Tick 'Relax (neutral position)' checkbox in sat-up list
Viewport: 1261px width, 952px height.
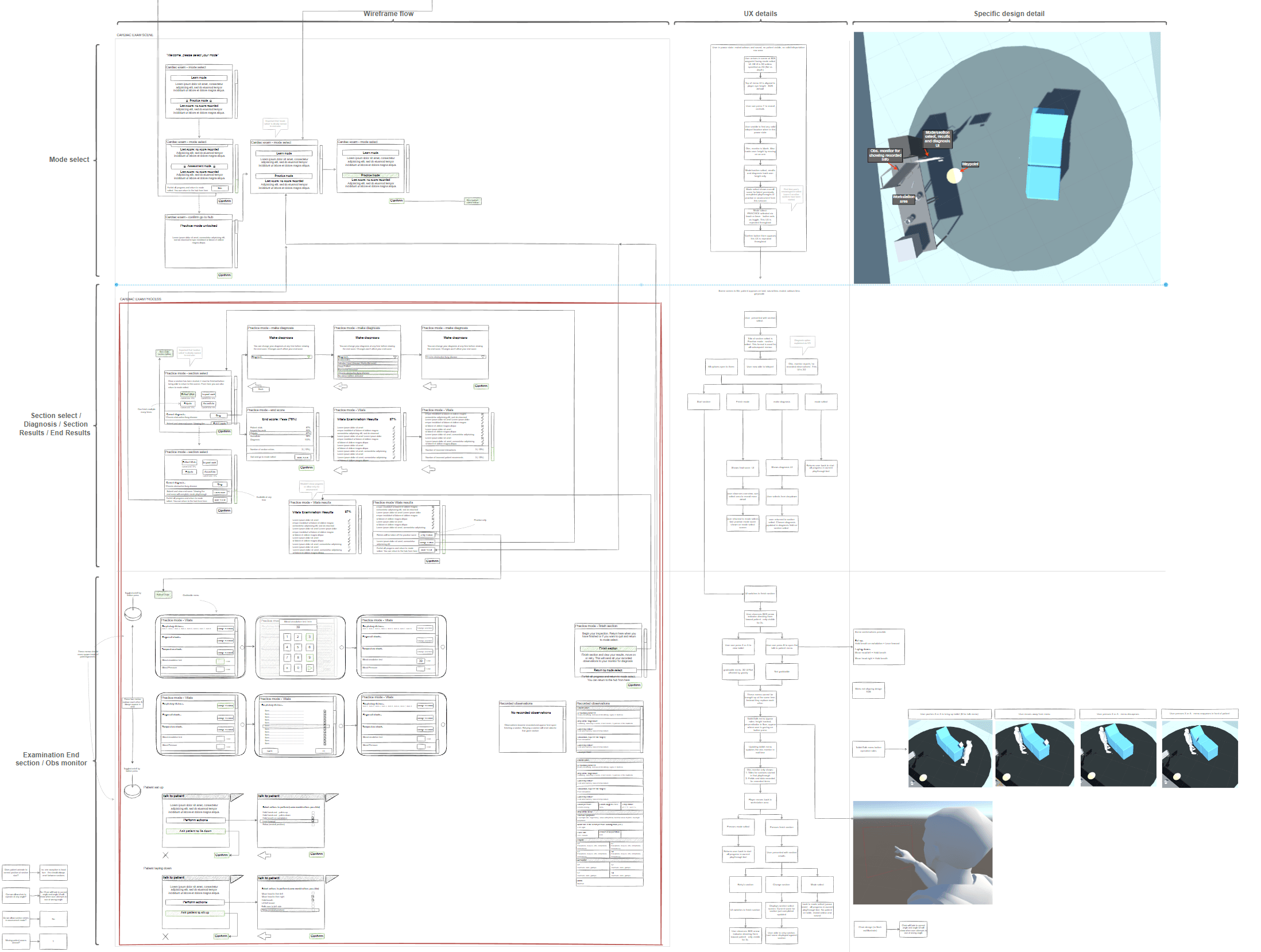point(313,825)
